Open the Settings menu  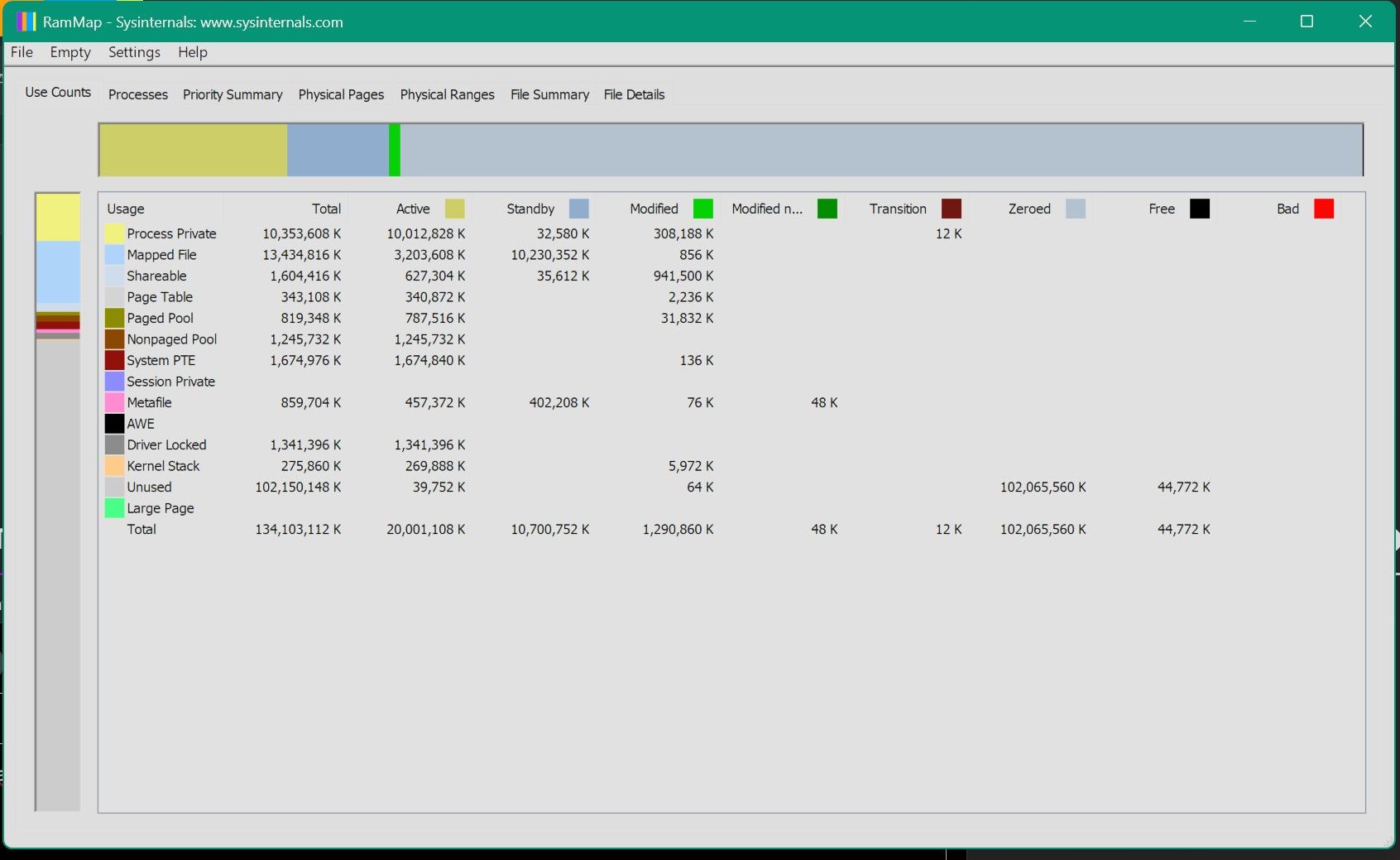coord(134,52)
